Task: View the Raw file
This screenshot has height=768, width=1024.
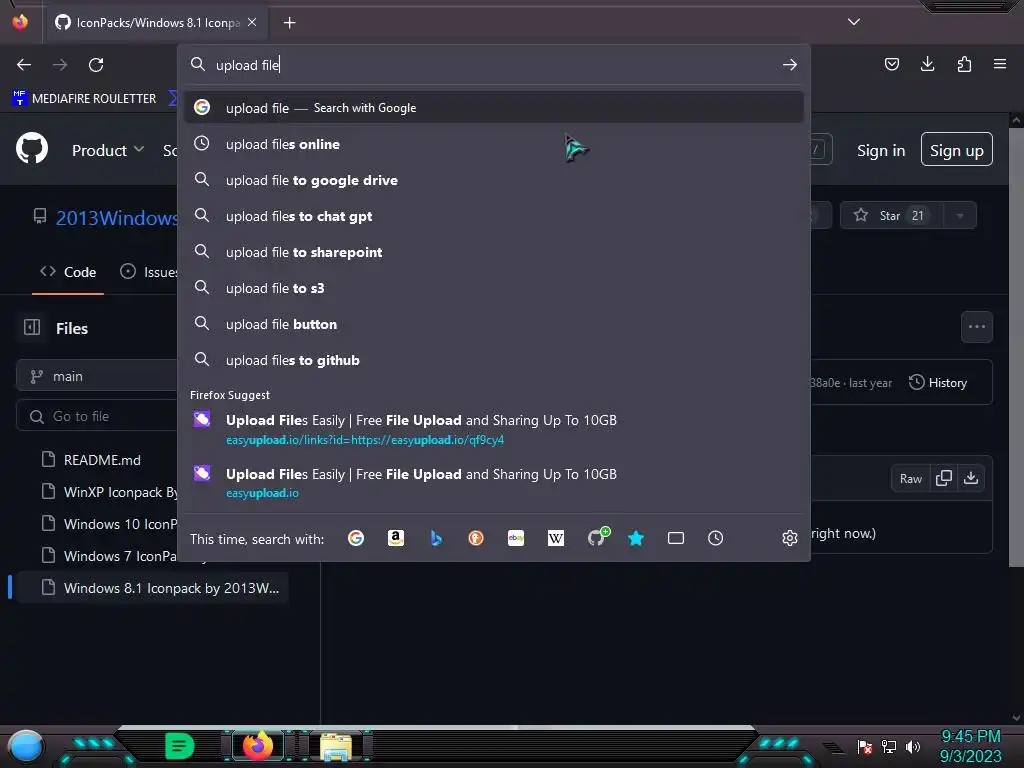Action: click(x=910, y=479)
